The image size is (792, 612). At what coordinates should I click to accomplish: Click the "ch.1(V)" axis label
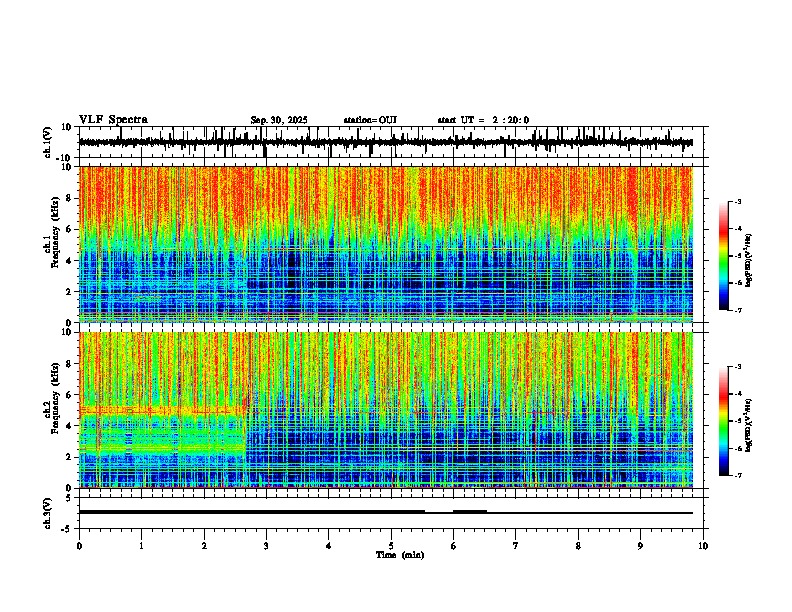point(48,142)
